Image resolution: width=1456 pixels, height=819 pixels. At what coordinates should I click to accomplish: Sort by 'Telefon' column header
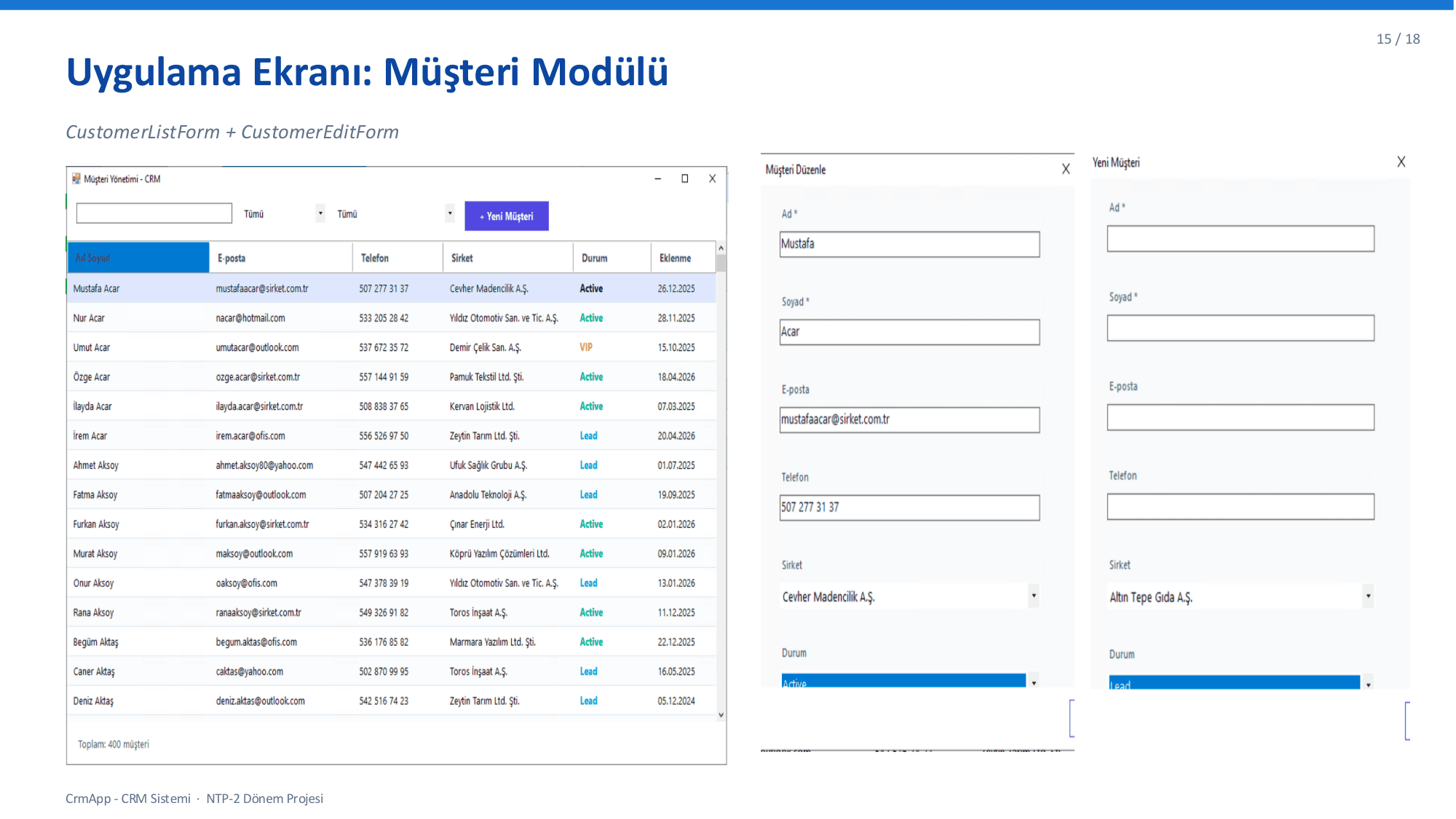397,258
